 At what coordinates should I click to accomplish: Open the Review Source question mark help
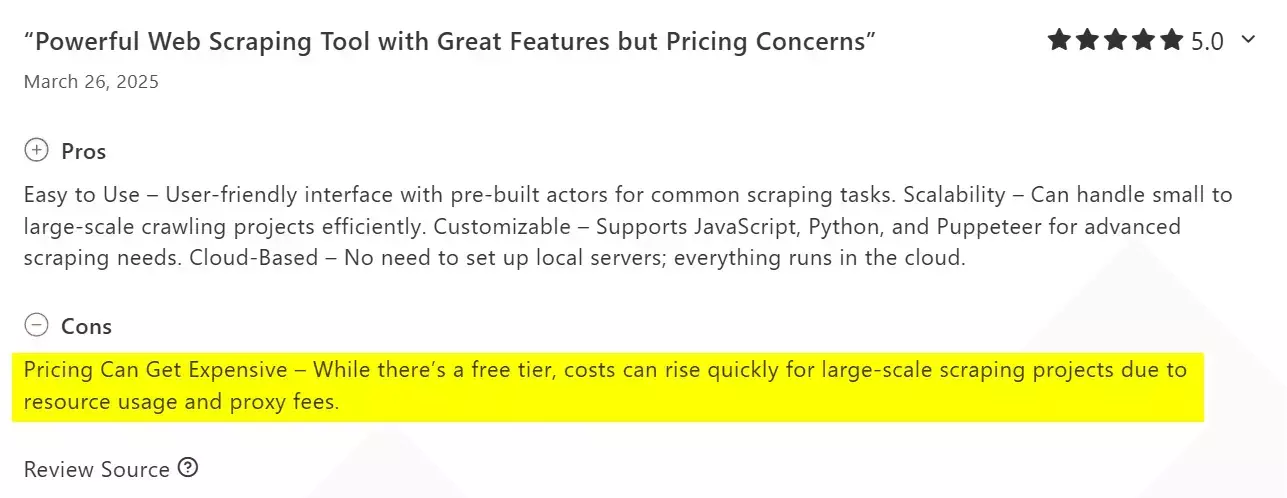[188, 467]
